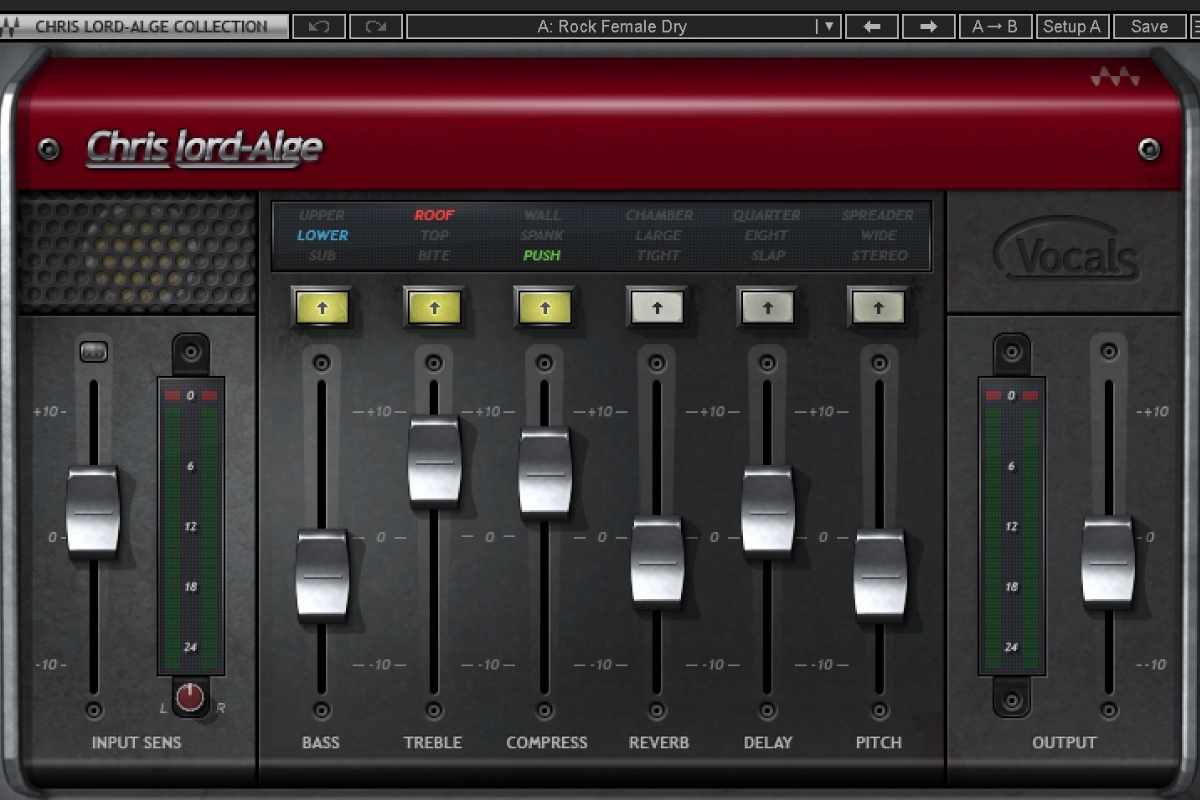Screen dimensions: 1200x800
Task: Click the WIDE pitch mode label
Action: coord(878,235)
